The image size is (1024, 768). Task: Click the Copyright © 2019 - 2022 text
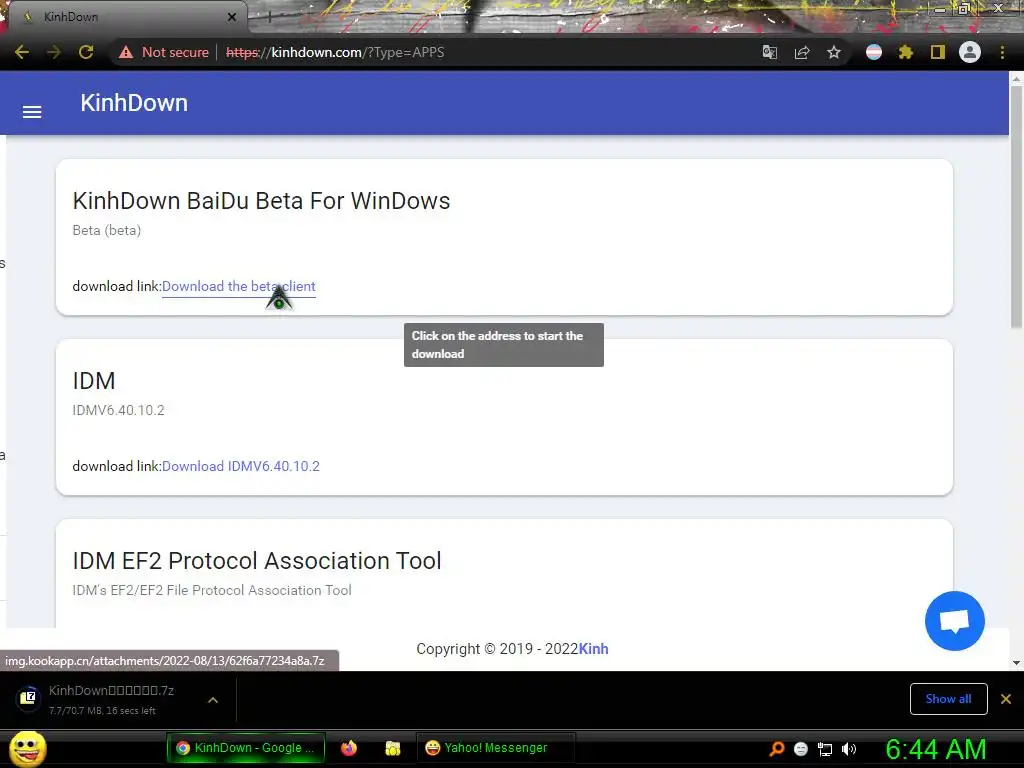[497, 648]
